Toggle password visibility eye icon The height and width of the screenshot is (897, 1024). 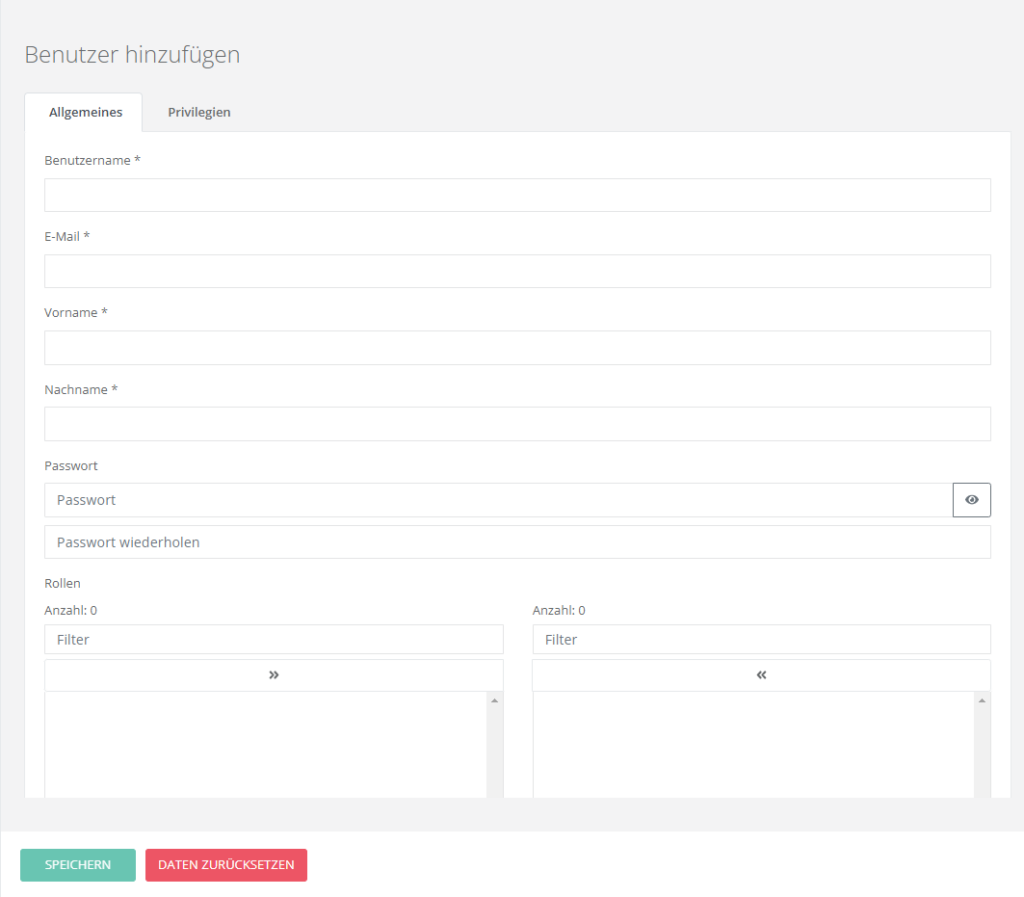[971, 500]
